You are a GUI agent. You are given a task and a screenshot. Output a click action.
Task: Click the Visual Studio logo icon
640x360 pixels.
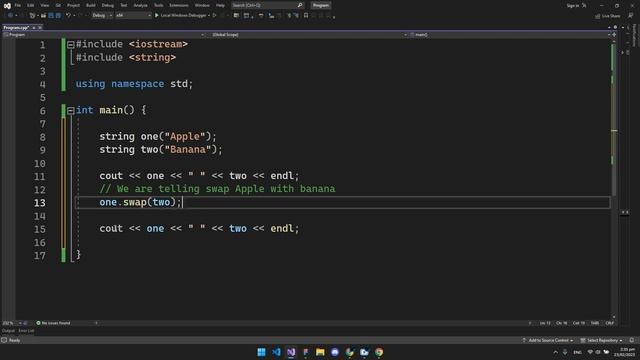pos(7,5)
